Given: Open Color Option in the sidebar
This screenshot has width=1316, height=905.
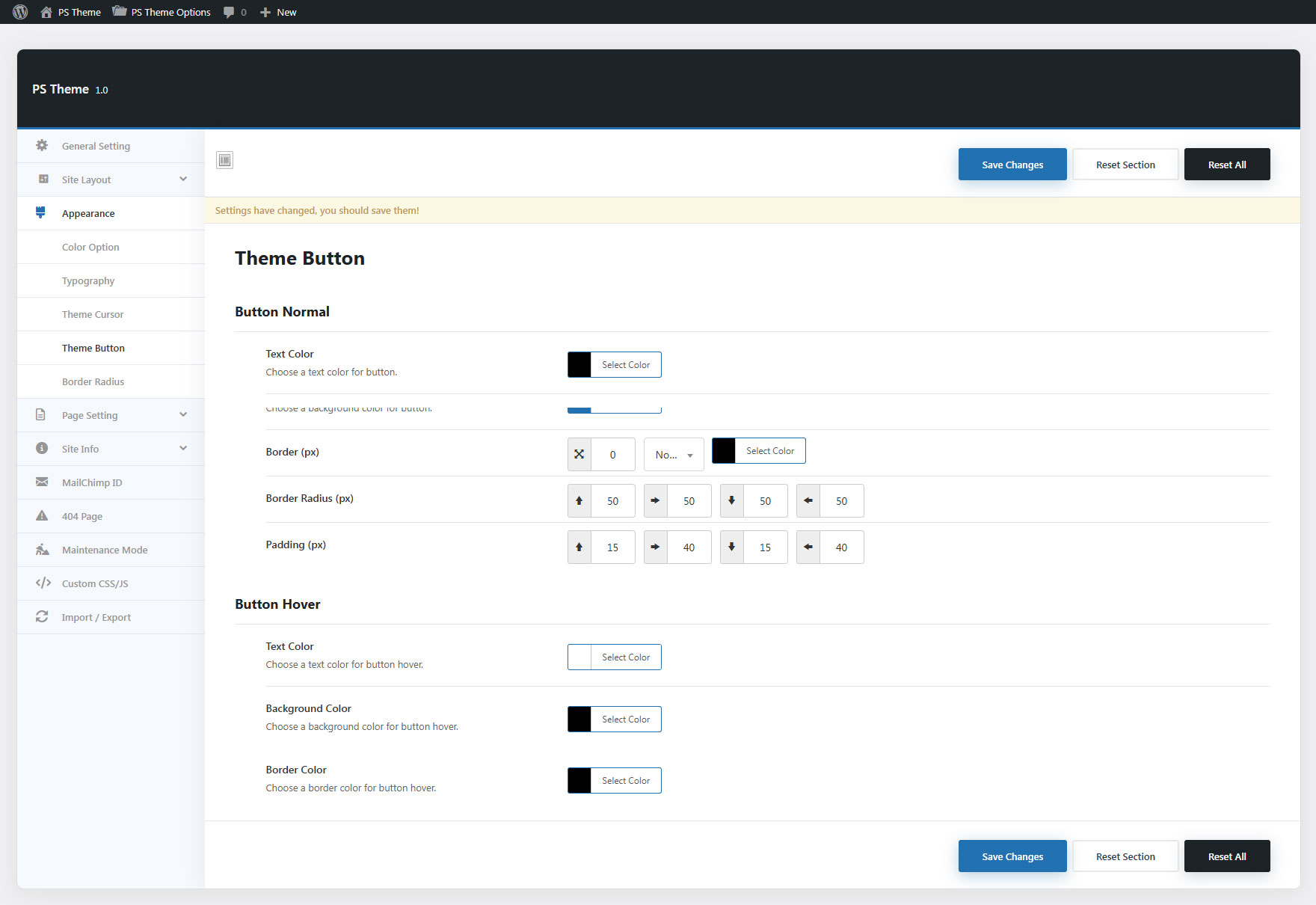Looking at the screenshot, I should (x=90, y=248).
